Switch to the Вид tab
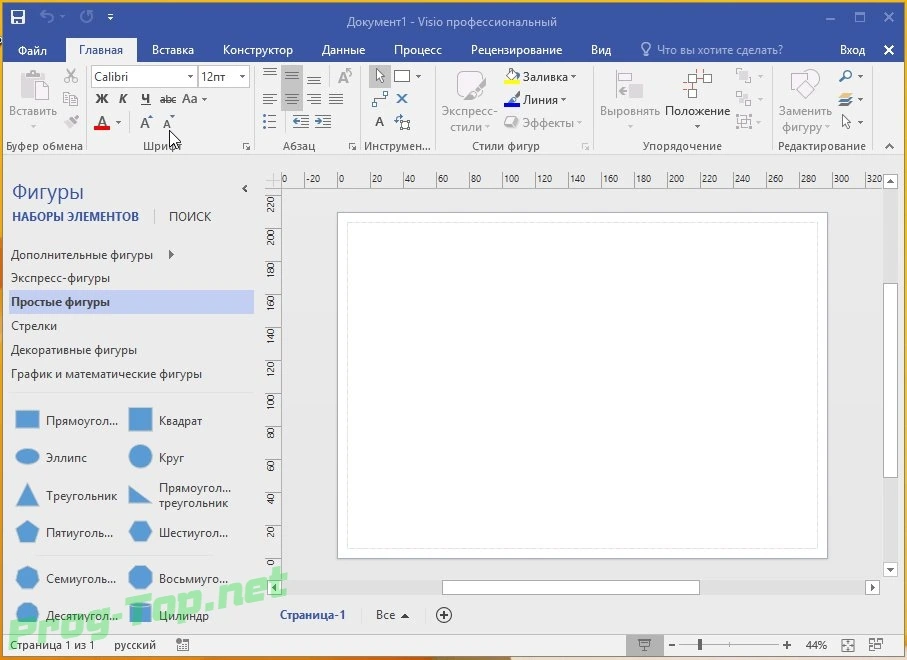907x660 pixels. 601,50
